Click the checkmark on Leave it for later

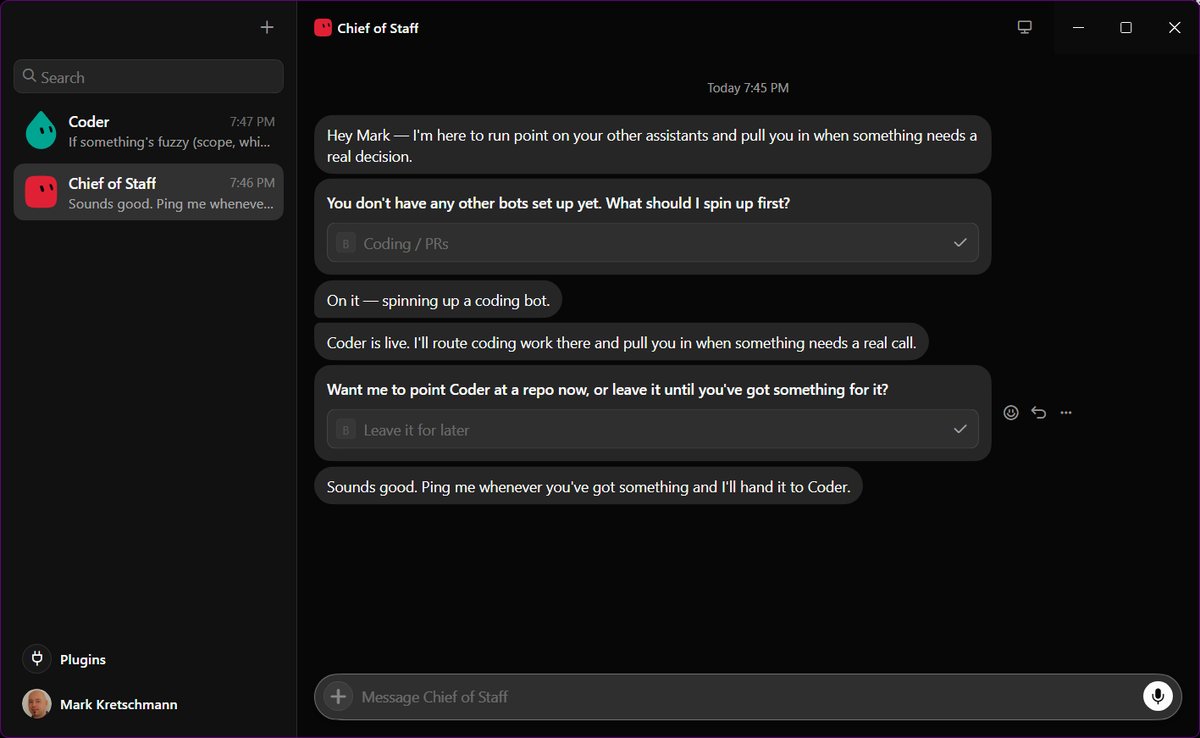[x=960, y=429]
